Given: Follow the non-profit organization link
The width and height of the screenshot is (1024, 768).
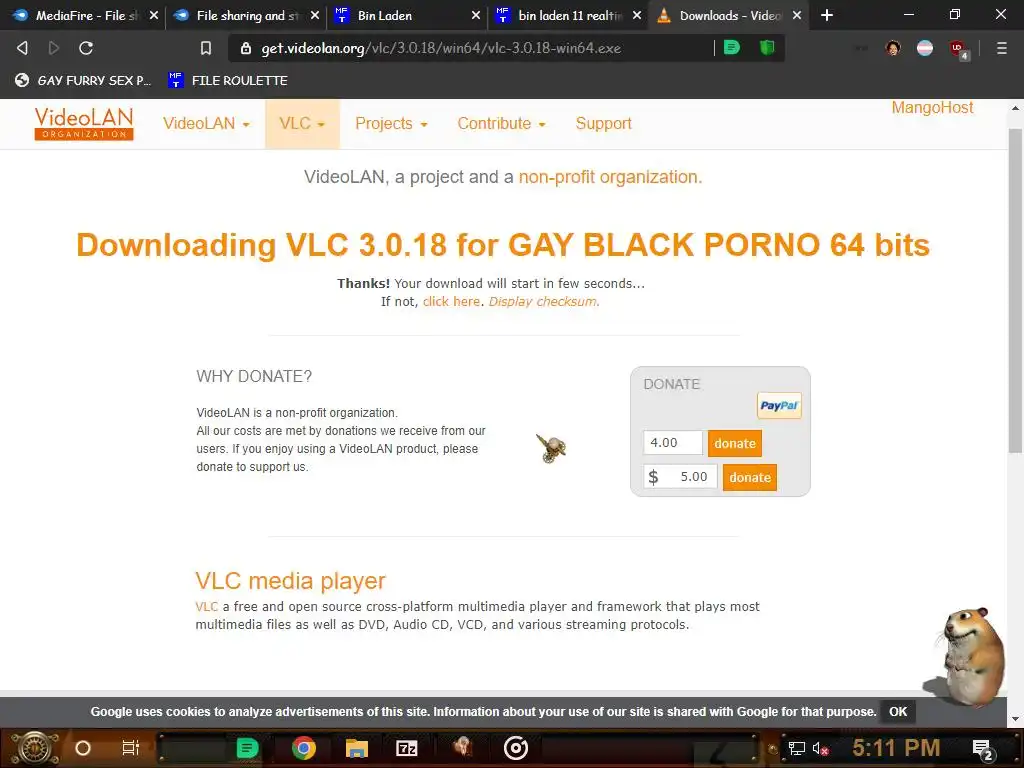Looking at the screenshot, I should [610, 177].
